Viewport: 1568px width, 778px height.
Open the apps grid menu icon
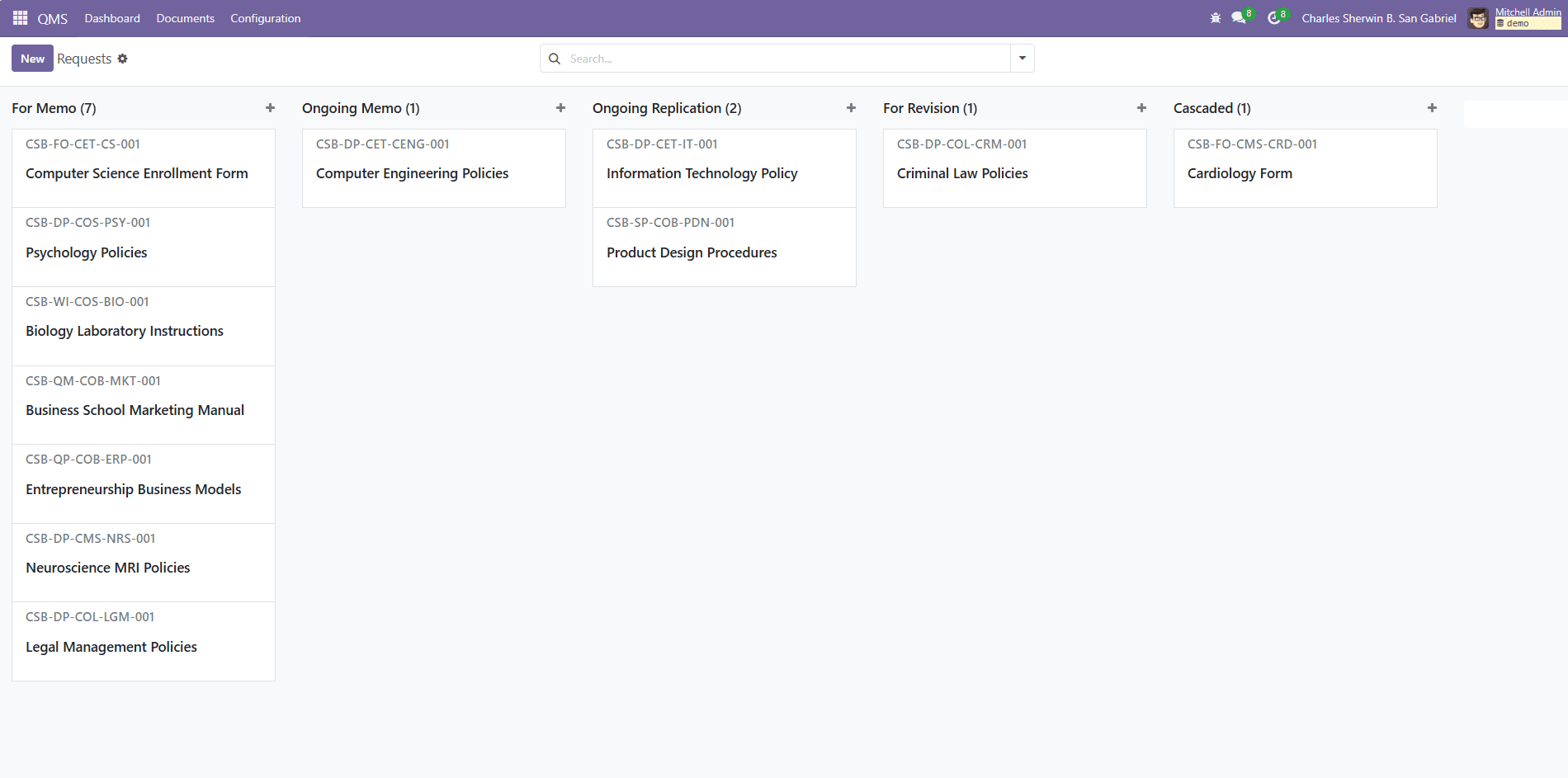[x=20, y=18]
